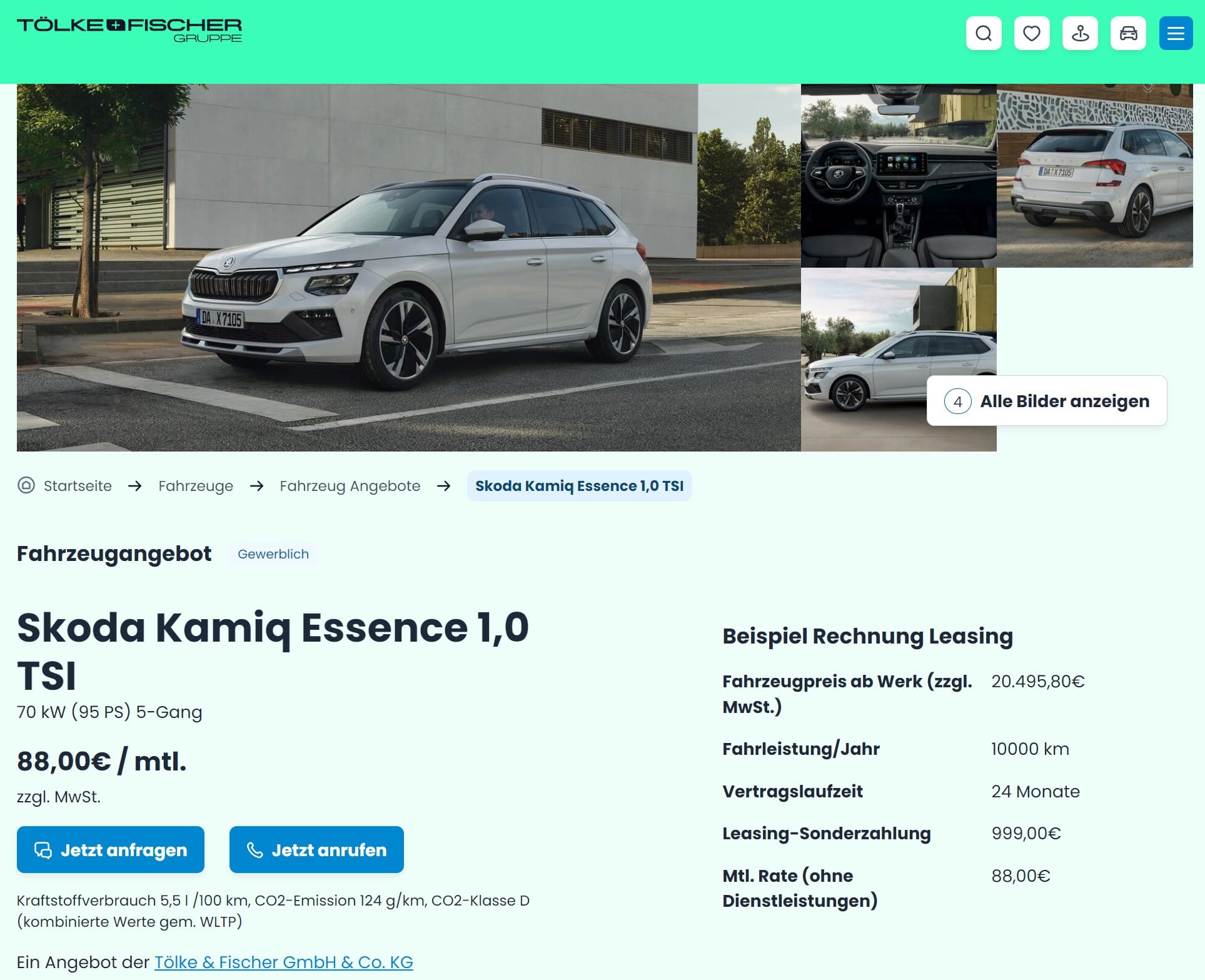Open the rear-view car thumbnail
Image resolution: width=1205 pixels, height=980 pixels.
(1095, 176)
